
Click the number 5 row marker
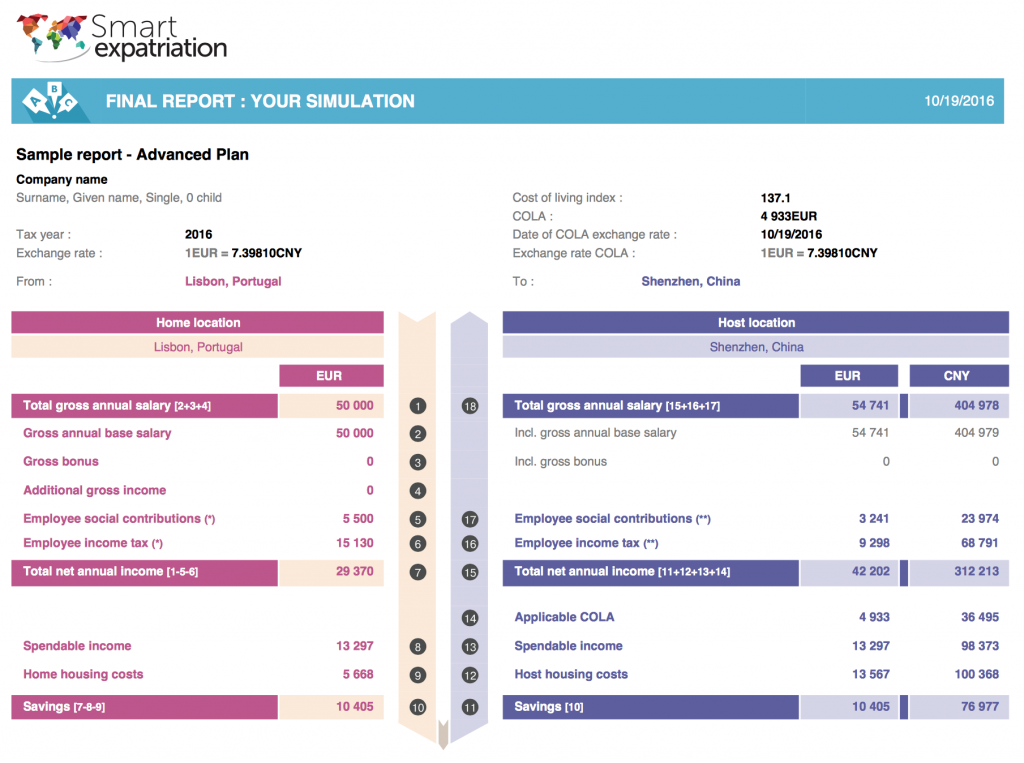(x=418, y=519)
